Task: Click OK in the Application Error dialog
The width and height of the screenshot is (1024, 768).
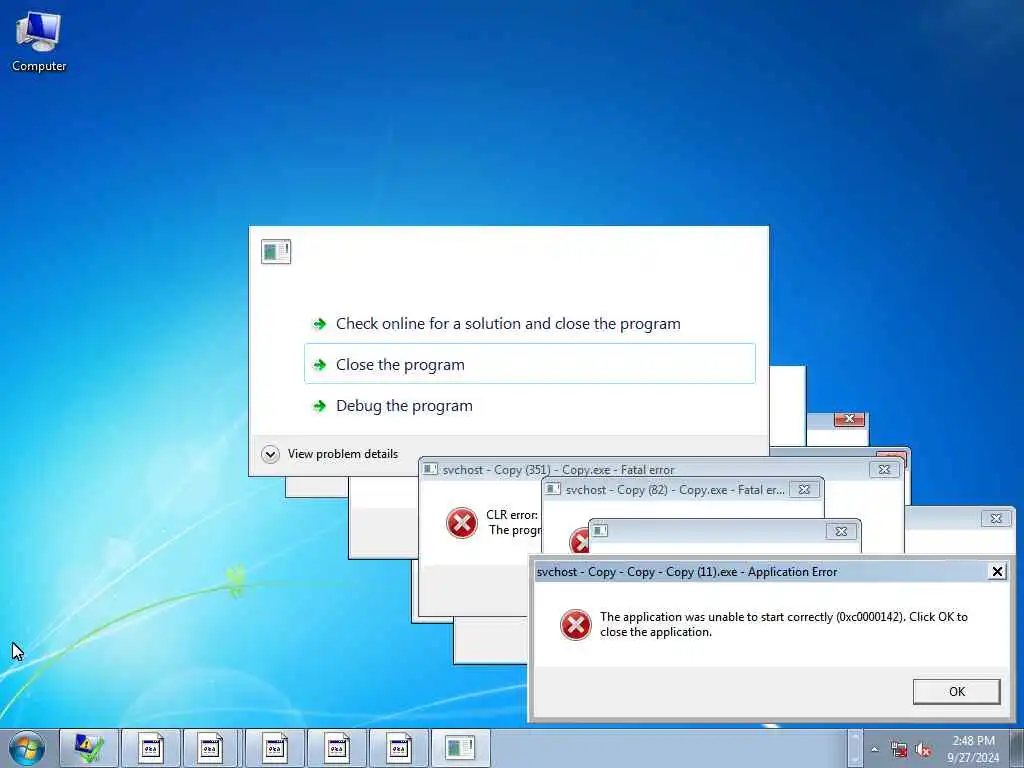Action: point(957,692)
